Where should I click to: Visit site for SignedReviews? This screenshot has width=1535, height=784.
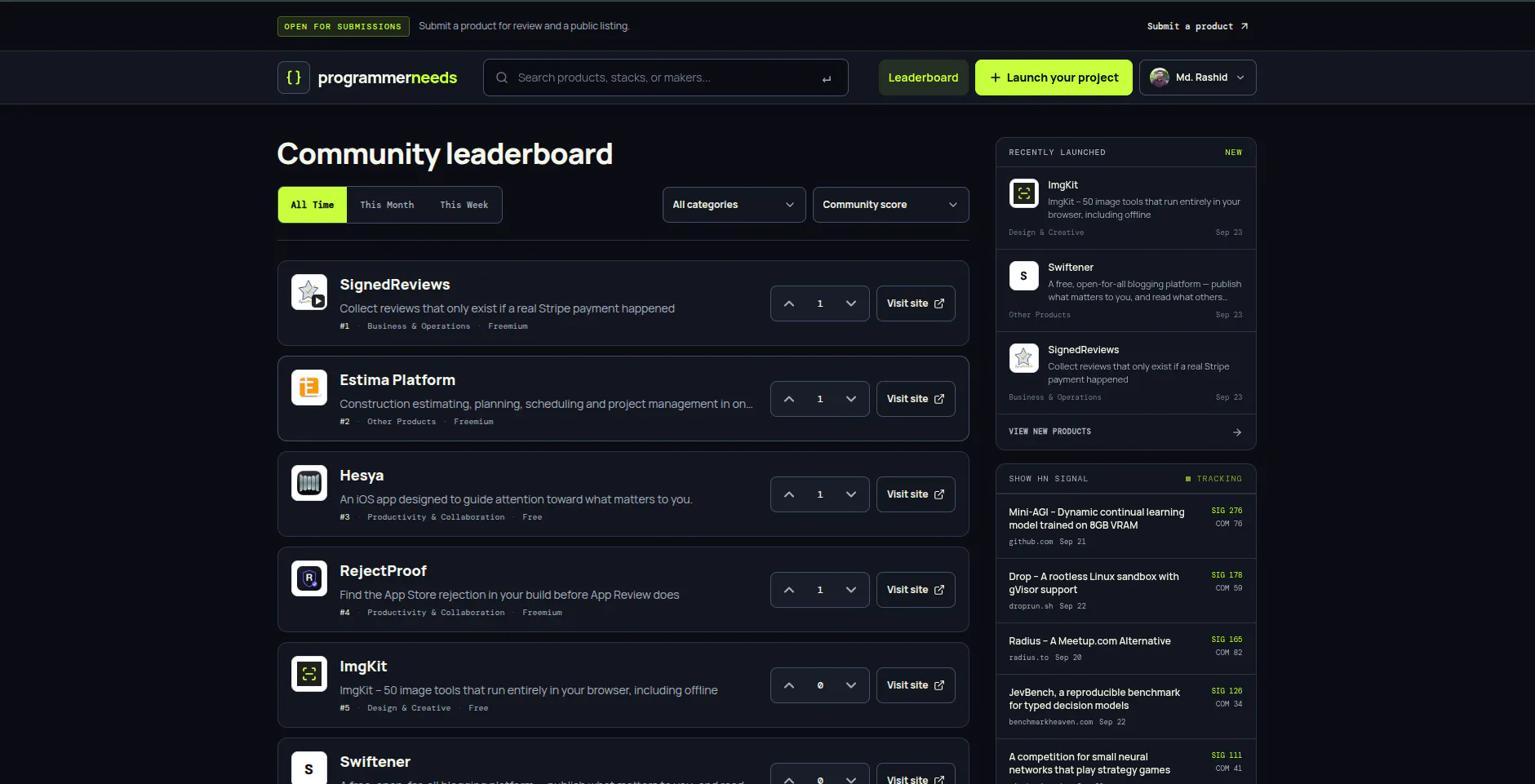[916, 303]
